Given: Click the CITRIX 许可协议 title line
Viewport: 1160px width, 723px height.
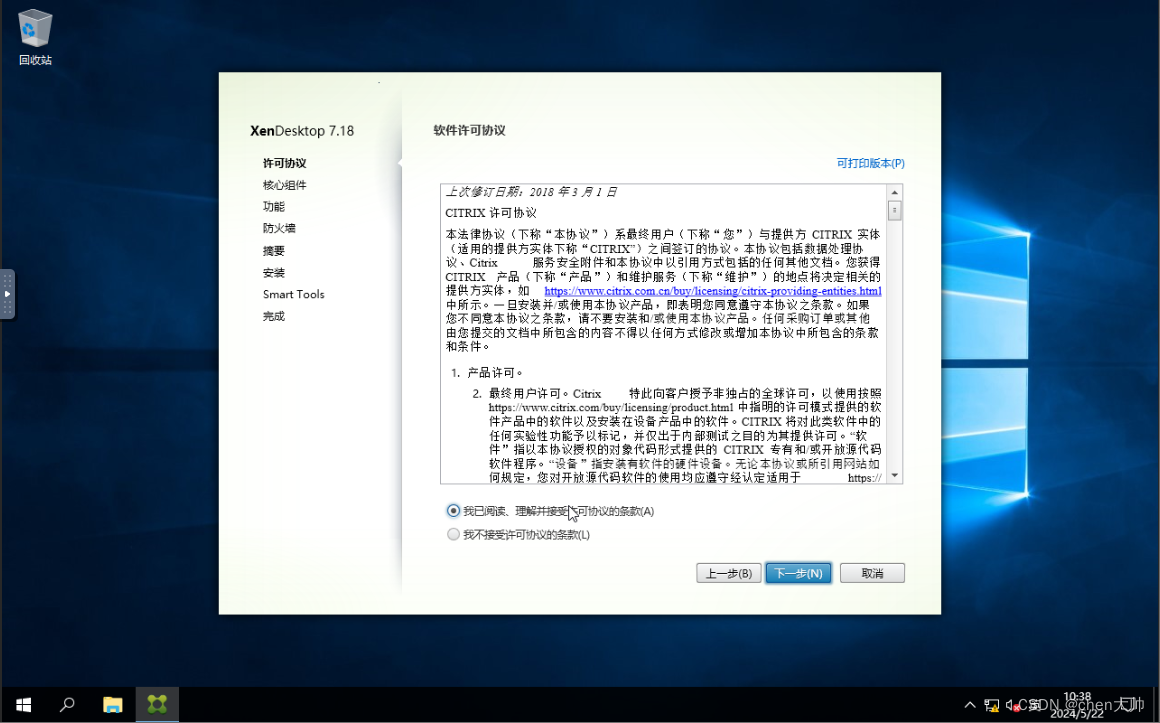Looking at the screenshot, I should pyautogui.click(x=490, y=213).
